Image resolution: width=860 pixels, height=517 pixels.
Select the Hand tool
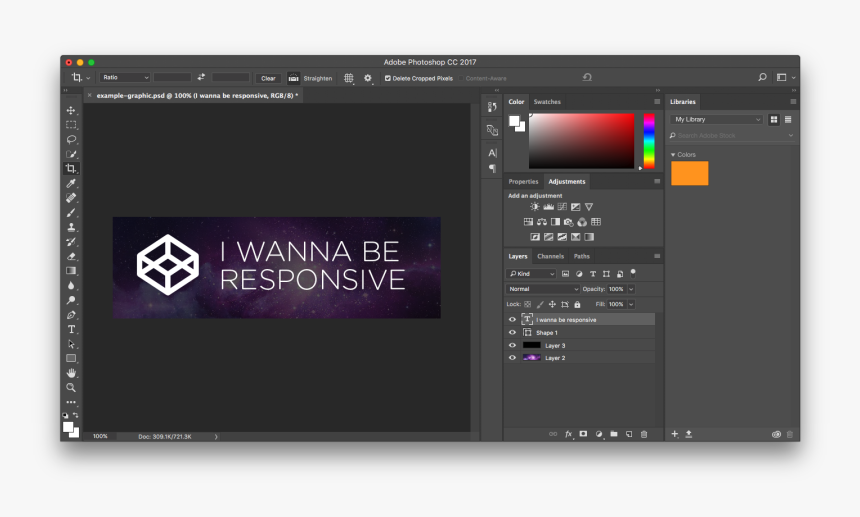71,373
